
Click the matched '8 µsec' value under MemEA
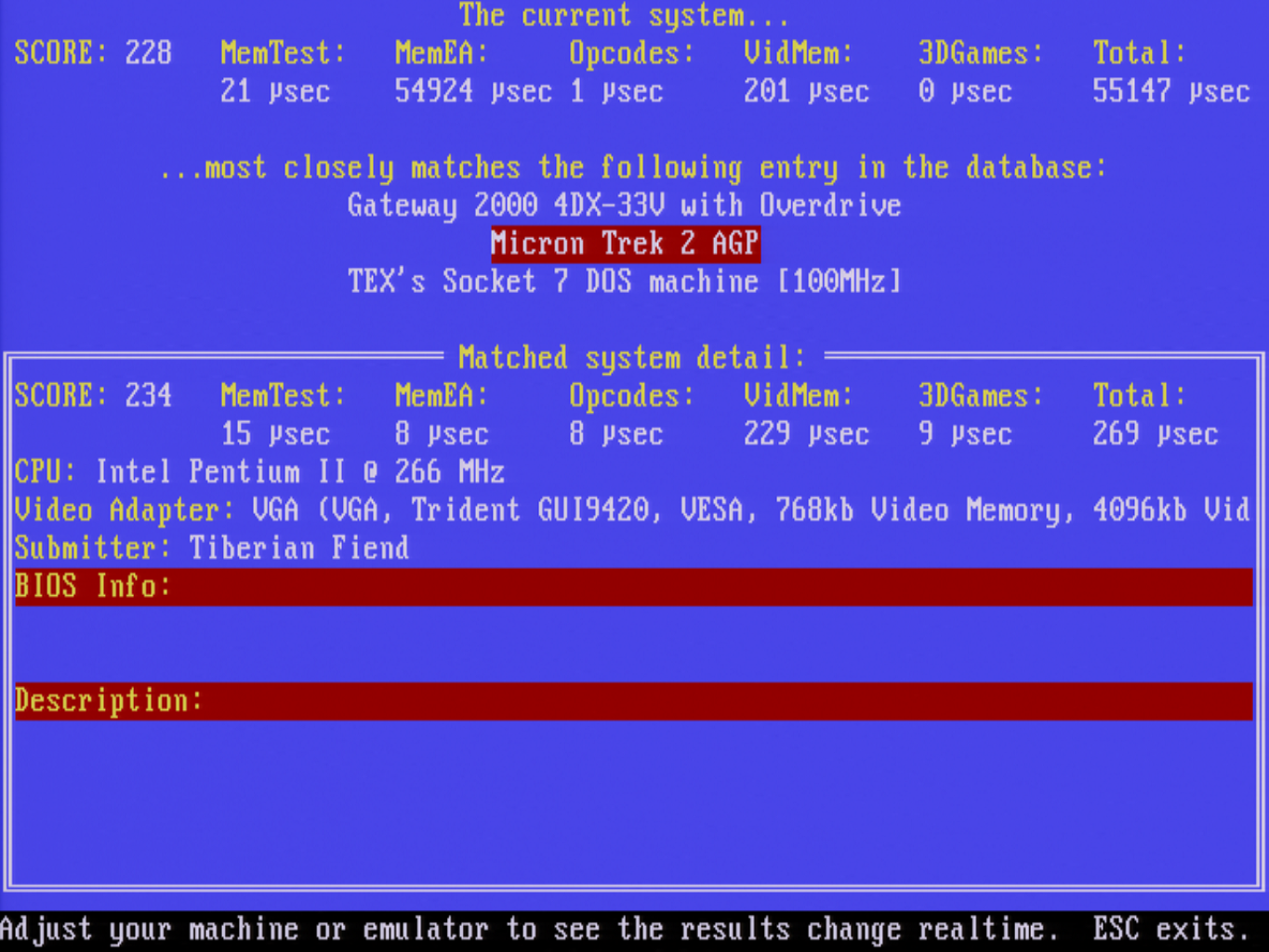[442, 434]
